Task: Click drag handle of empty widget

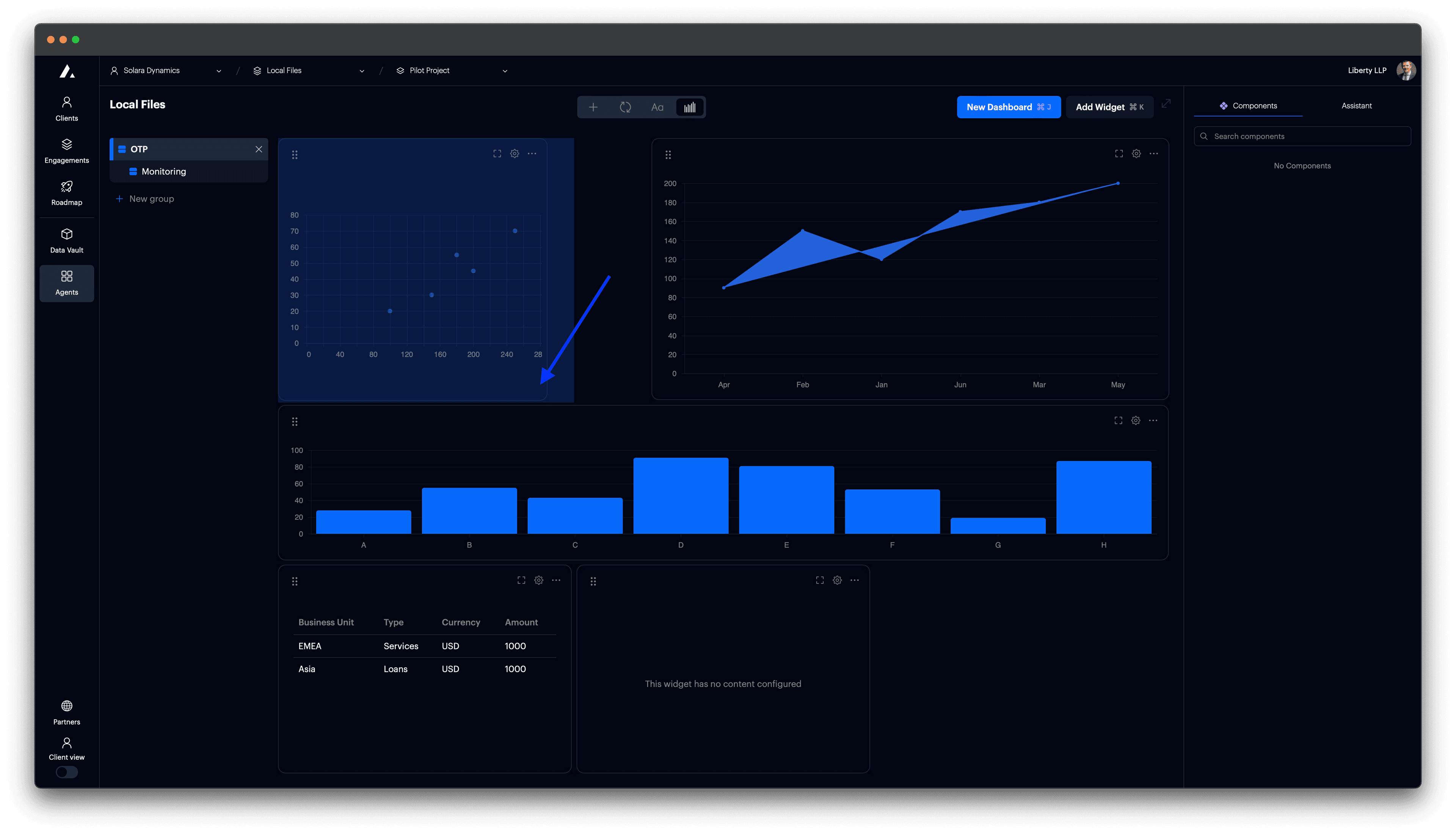Action: coord(593,582)
